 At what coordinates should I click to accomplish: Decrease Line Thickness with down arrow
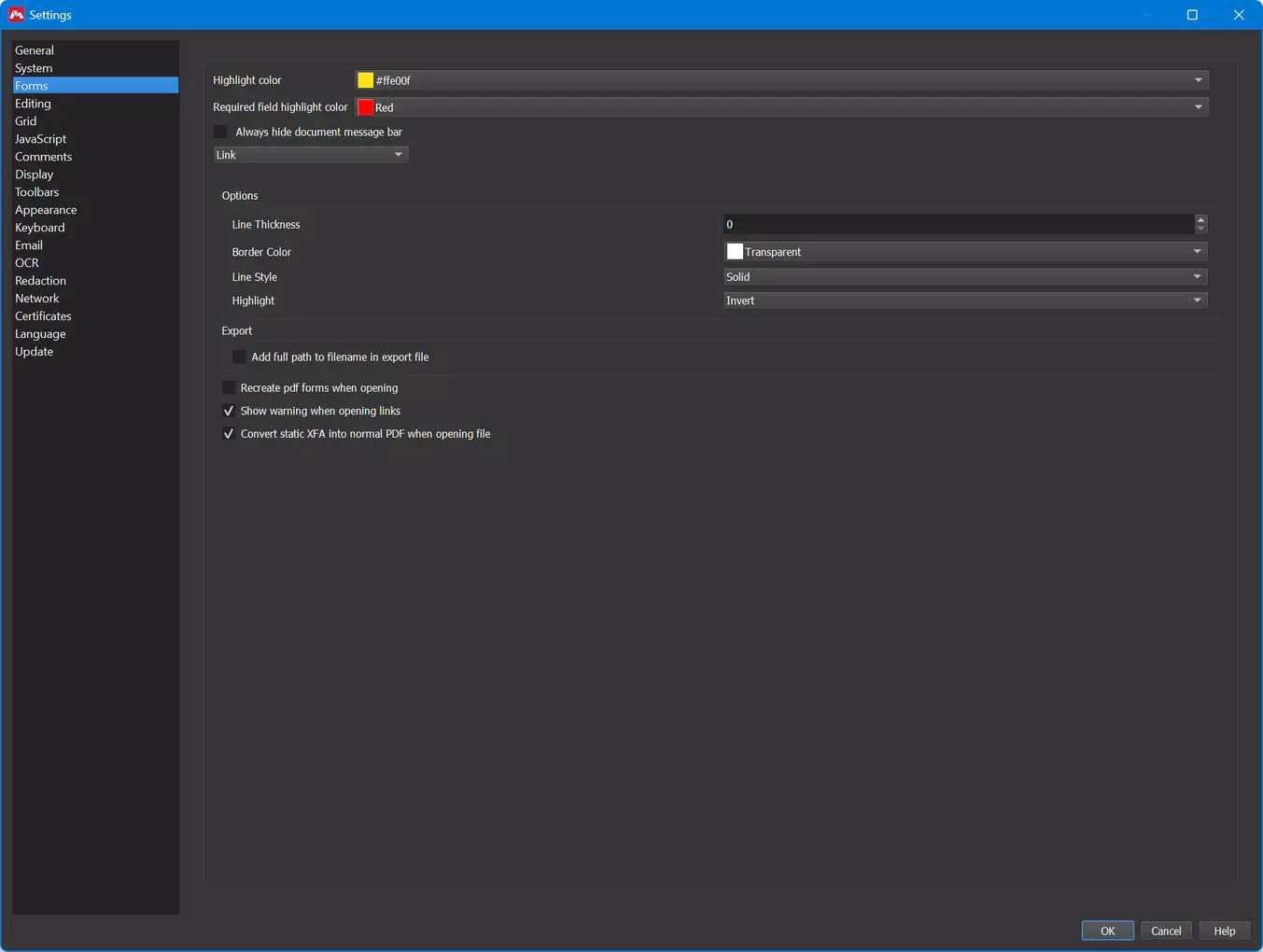click(1200, 229)
